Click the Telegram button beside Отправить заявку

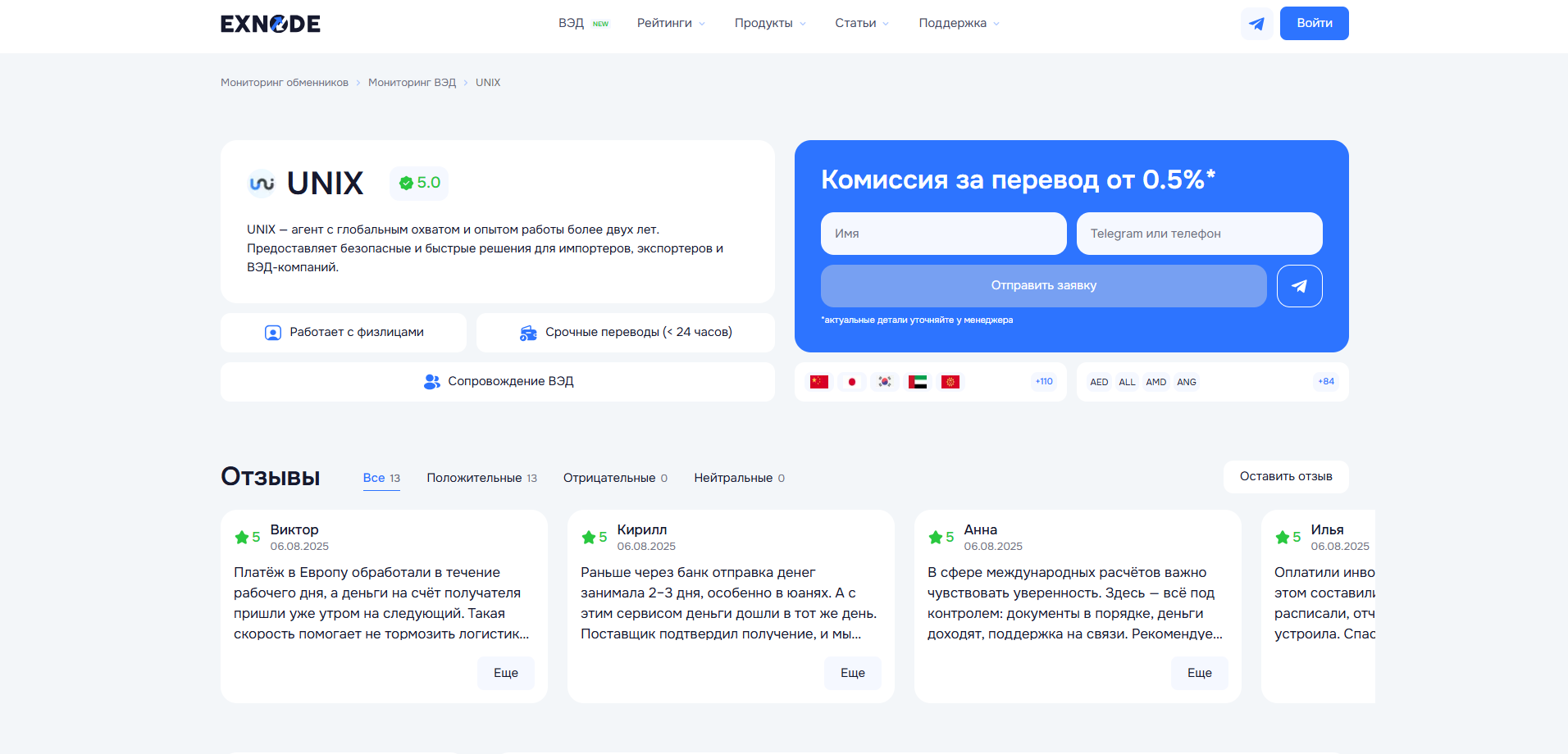1299,286
